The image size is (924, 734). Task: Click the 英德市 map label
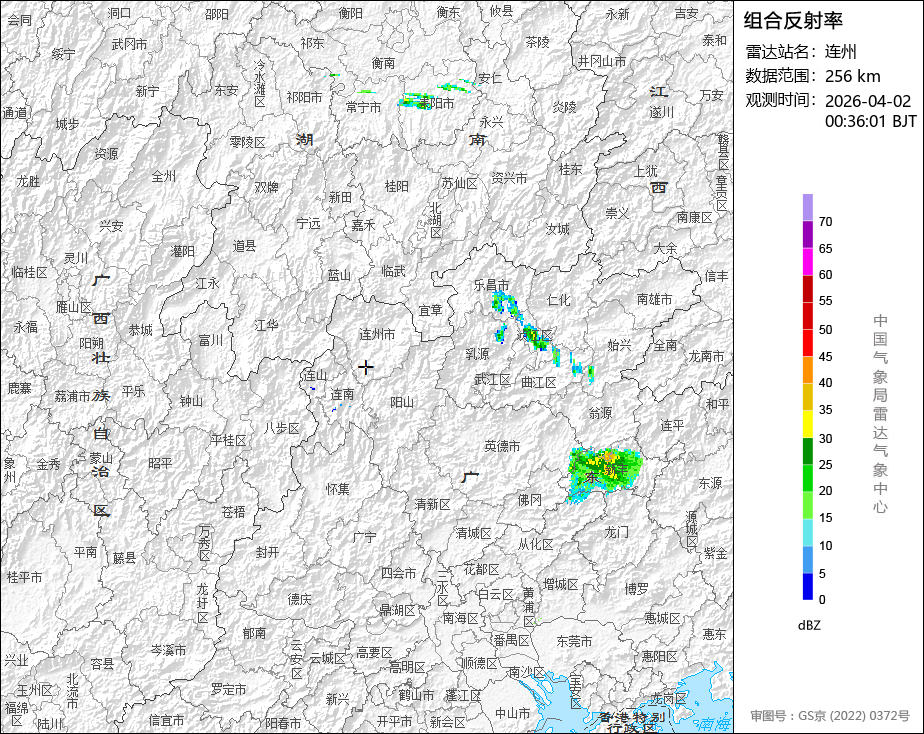tap(502, 447)
